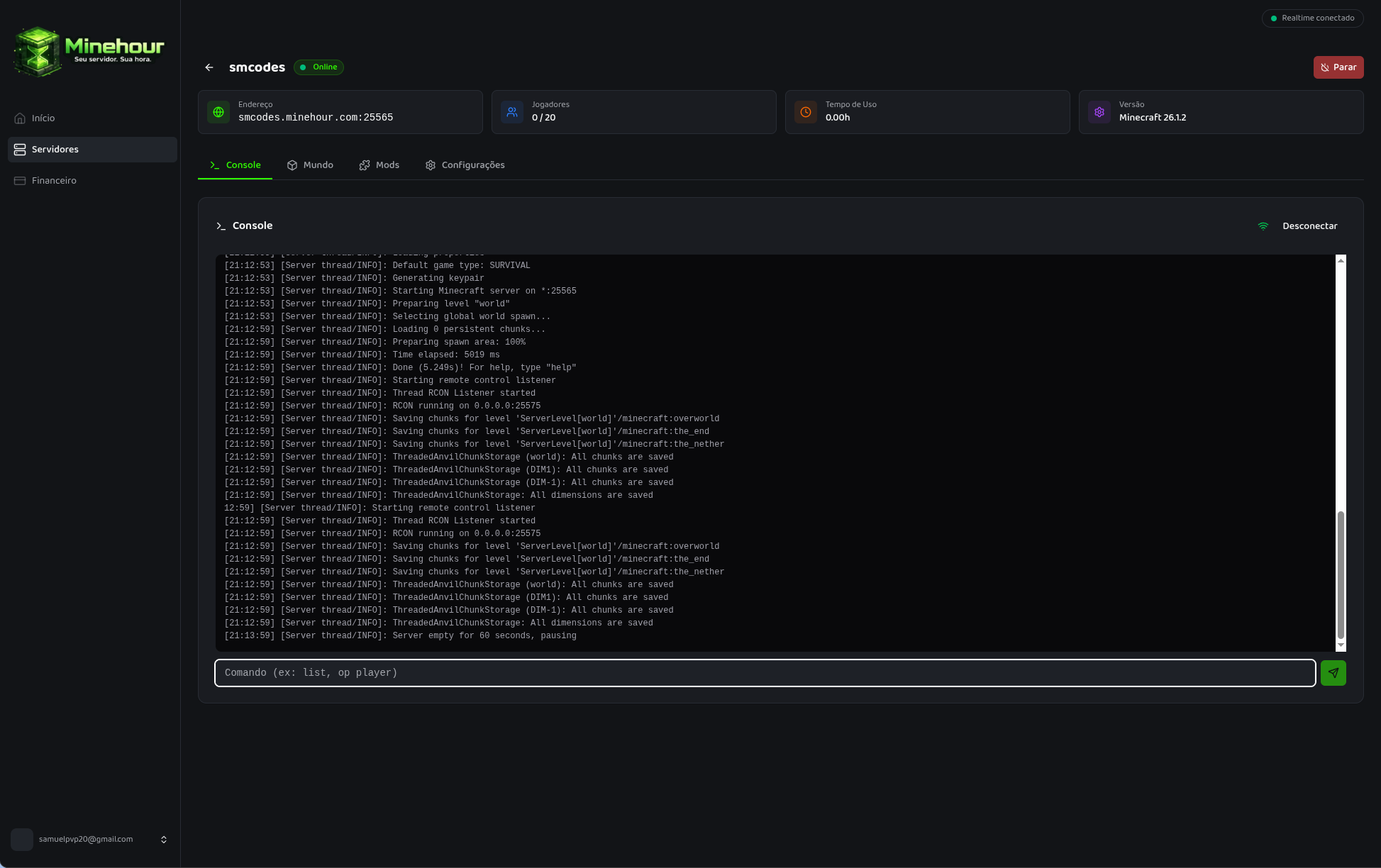
Task: Switch to the Mundo tab
Action: click(x=310, y=165)
